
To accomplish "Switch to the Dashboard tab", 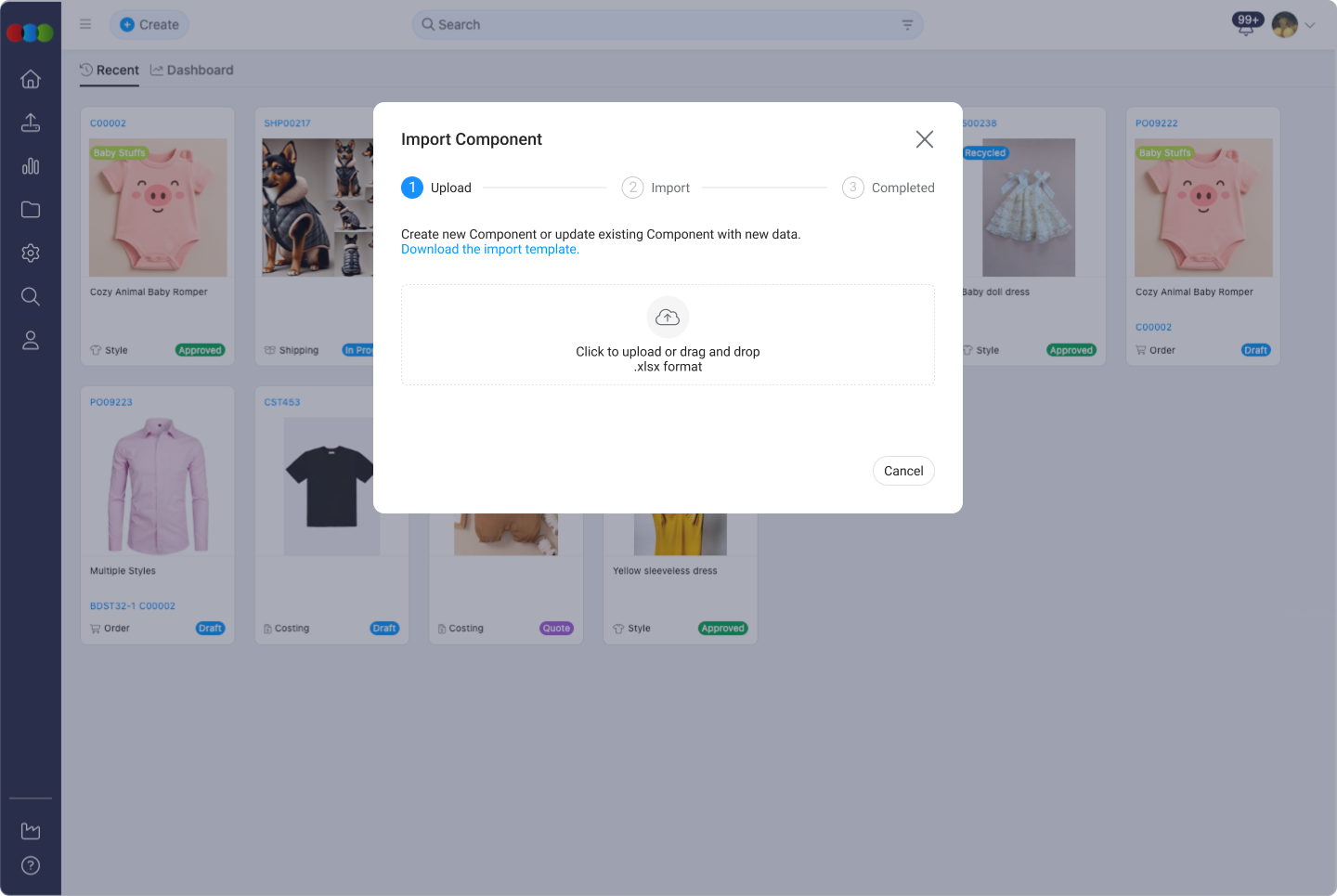I will point(192,70).
